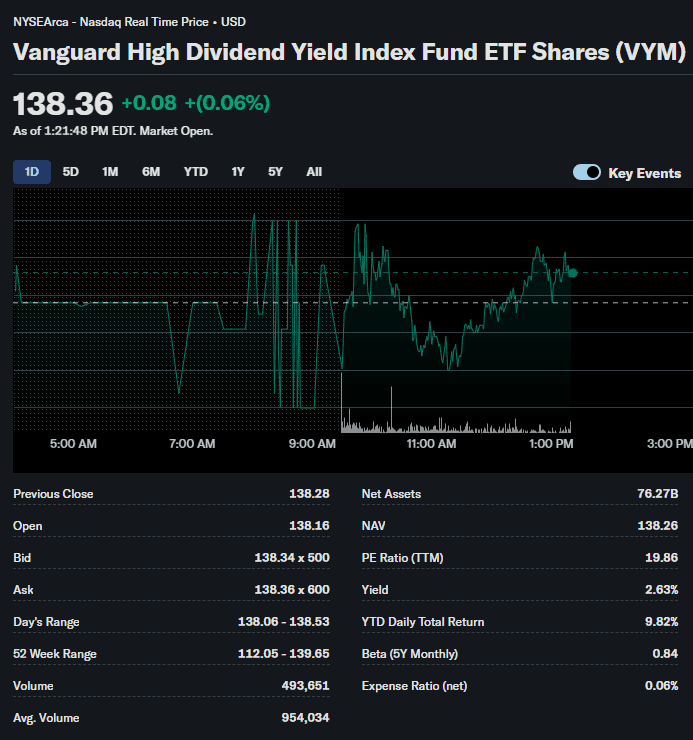This screenshot has width=693, height=740.
Task: Click the 52 Week Range label
Action: pyautogui.click(x=55, y=654)
